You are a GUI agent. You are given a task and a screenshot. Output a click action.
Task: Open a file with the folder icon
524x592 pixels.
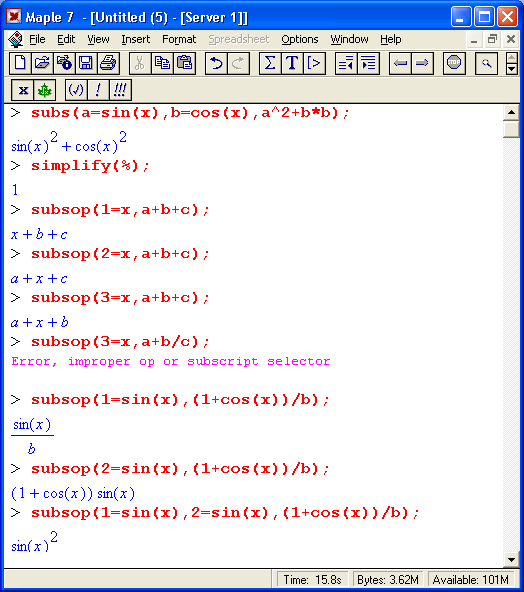click(42, 63)
